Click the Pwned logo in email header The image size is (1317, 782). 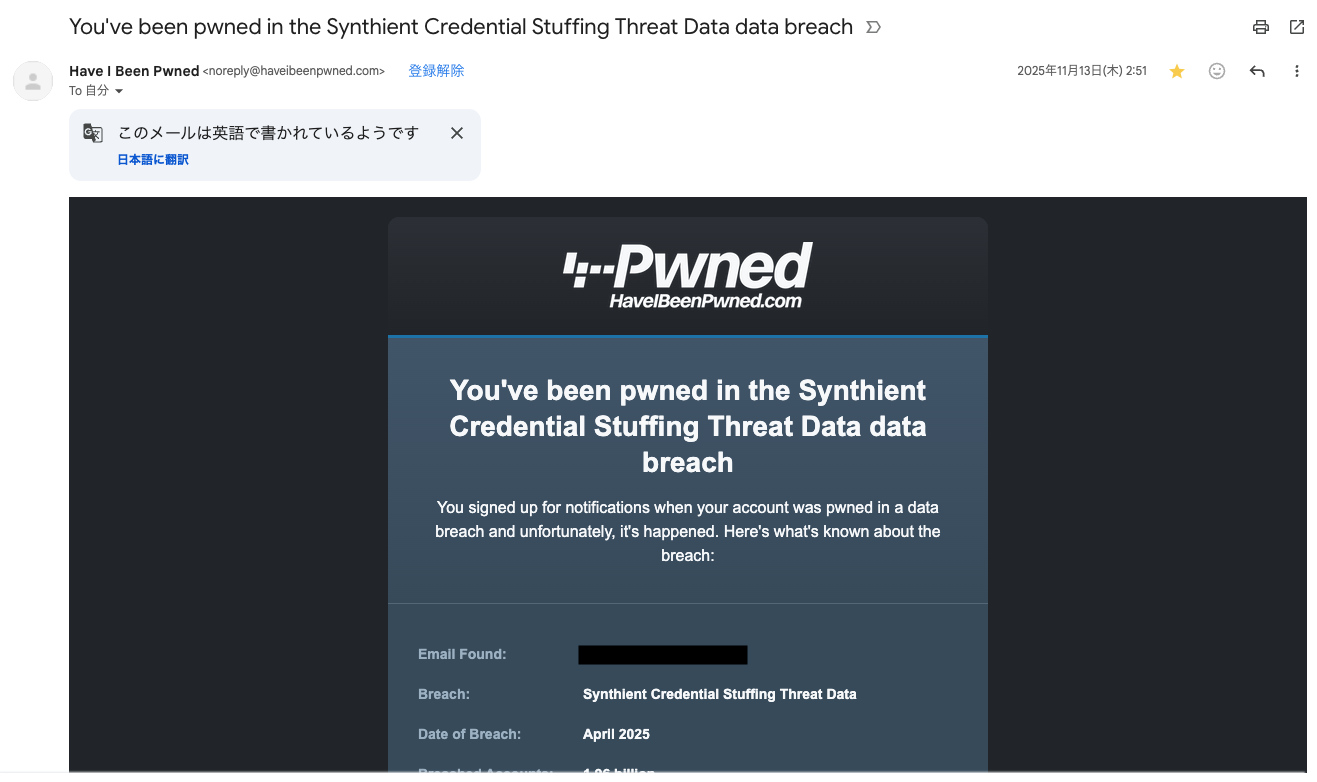(x=688, y=266)
